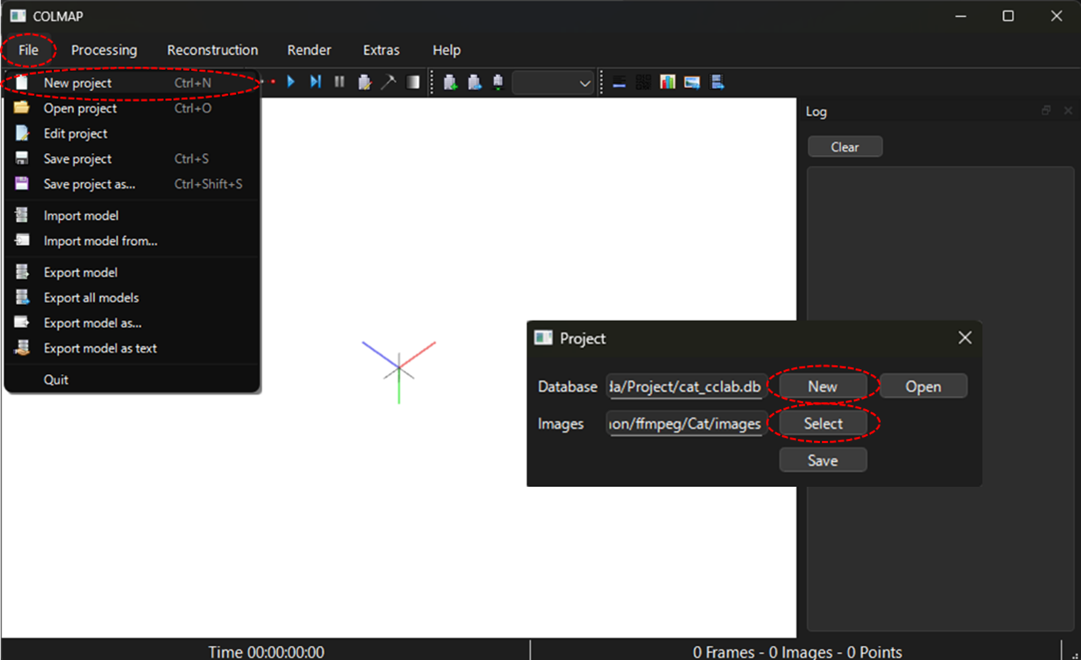Image resolution: width=1081 pixels, height=660 pixels.
Task: Pause reconstruction with the toolbar pause icon
Action: click(340, 82)
